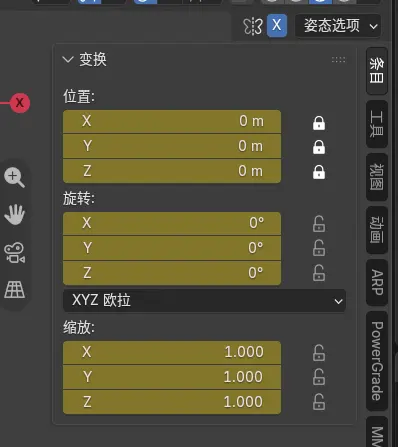The width and height of the screenshot is (398, 447).
Task: Lock rotation Y axis
Action: click(319, 248)
